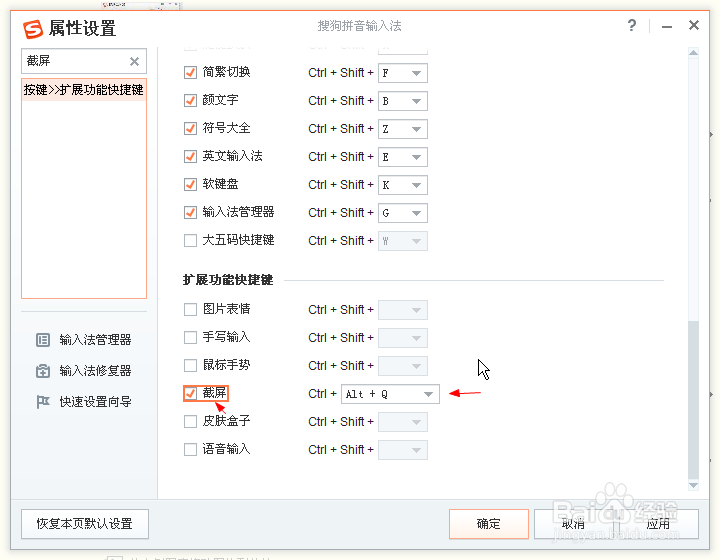This screenshot has height=560, width=720.
Task: Confirm settings with 确定 button
Action: click(489, 524)
